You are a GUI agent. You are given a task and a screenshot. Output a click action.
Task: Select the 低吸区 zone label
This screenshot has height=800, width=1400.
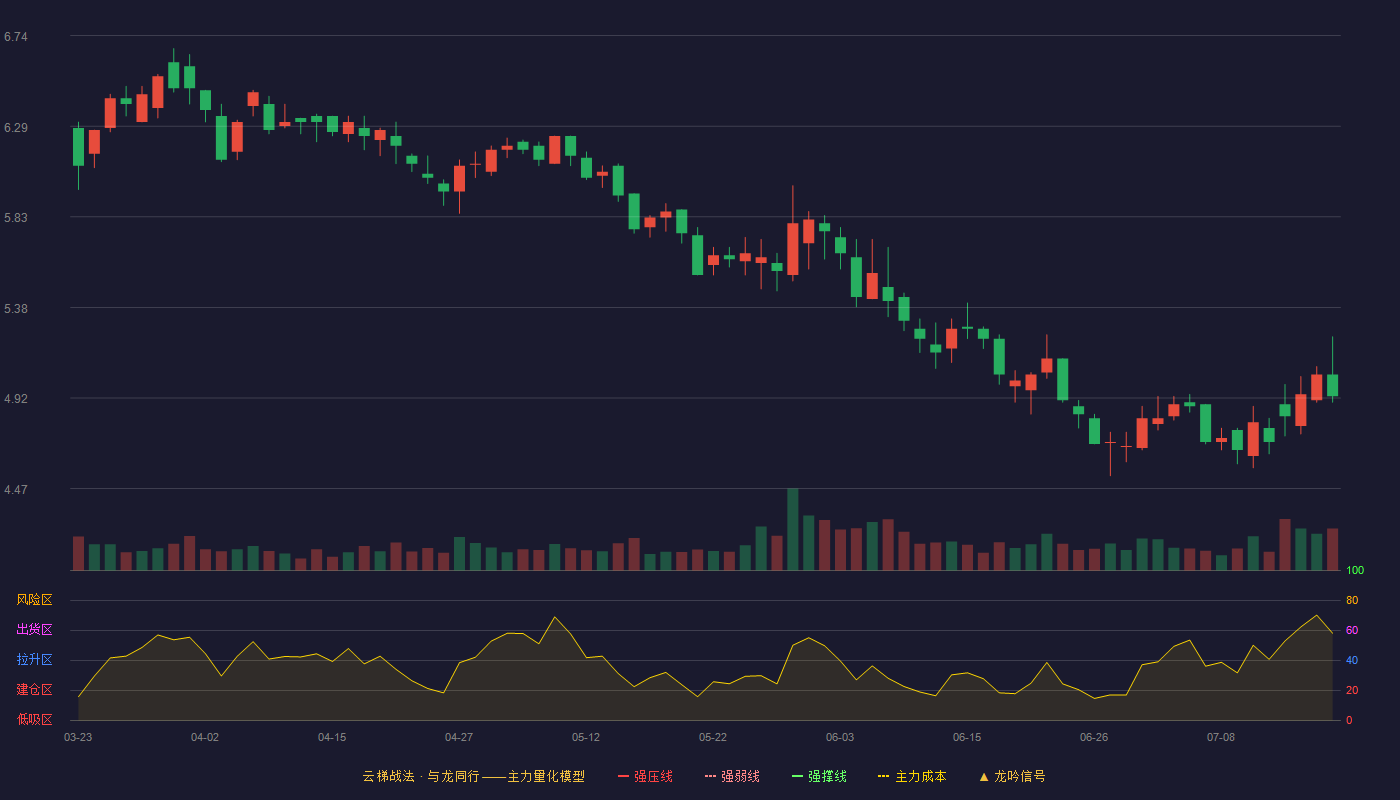34,719
